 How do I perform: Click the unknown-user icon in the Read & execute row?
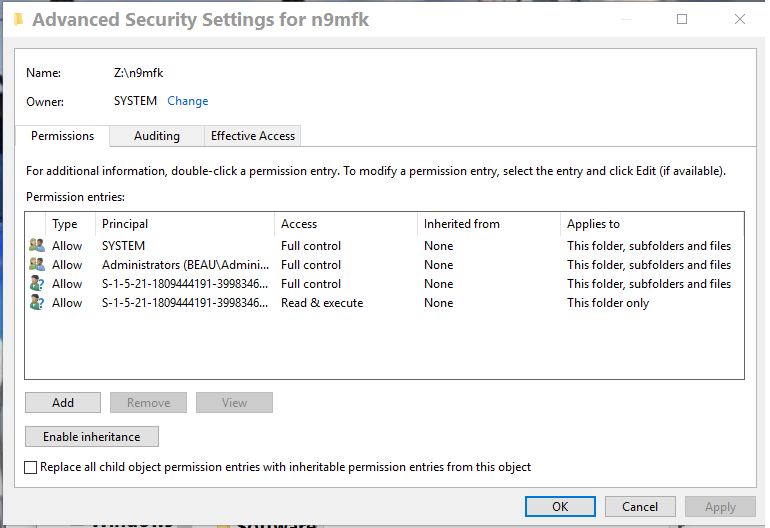pyautogui.click(x=37, y=303)
